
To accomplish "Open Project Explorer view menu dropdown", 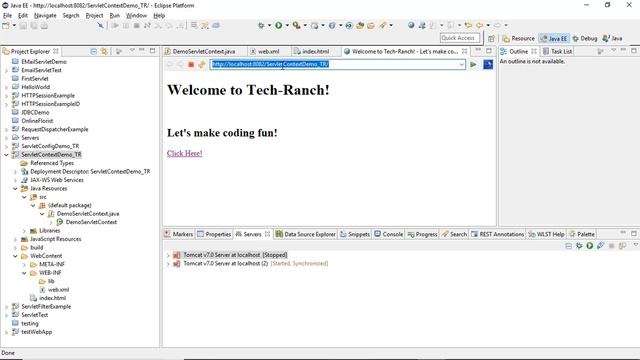I will [x=132, y=51].
